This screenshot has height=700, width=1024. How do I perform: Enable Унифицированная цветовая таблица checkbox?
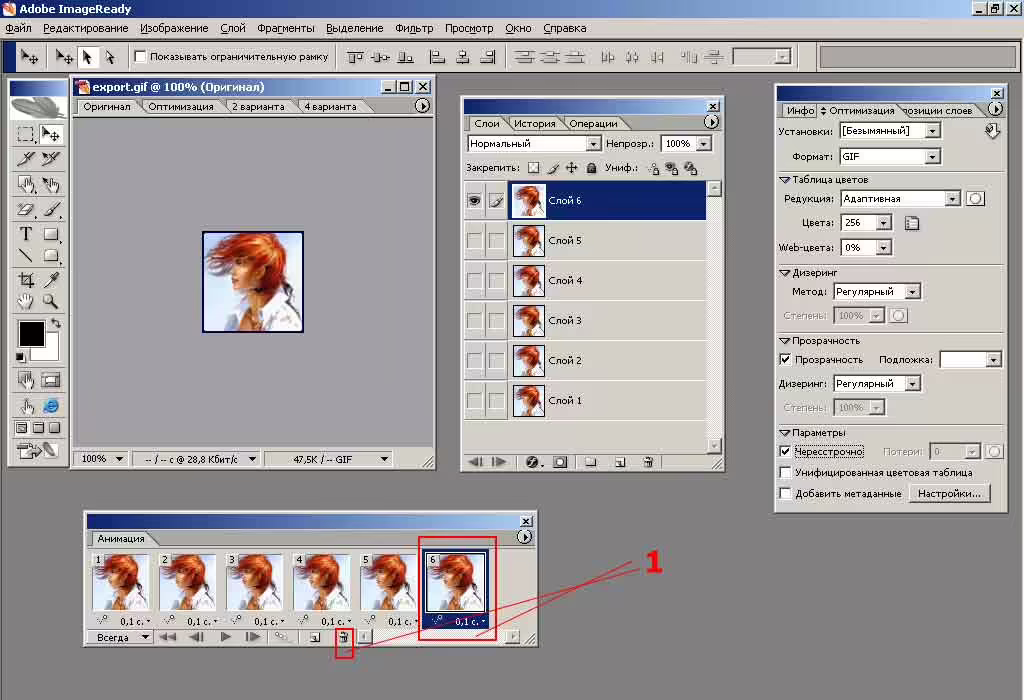785,472
